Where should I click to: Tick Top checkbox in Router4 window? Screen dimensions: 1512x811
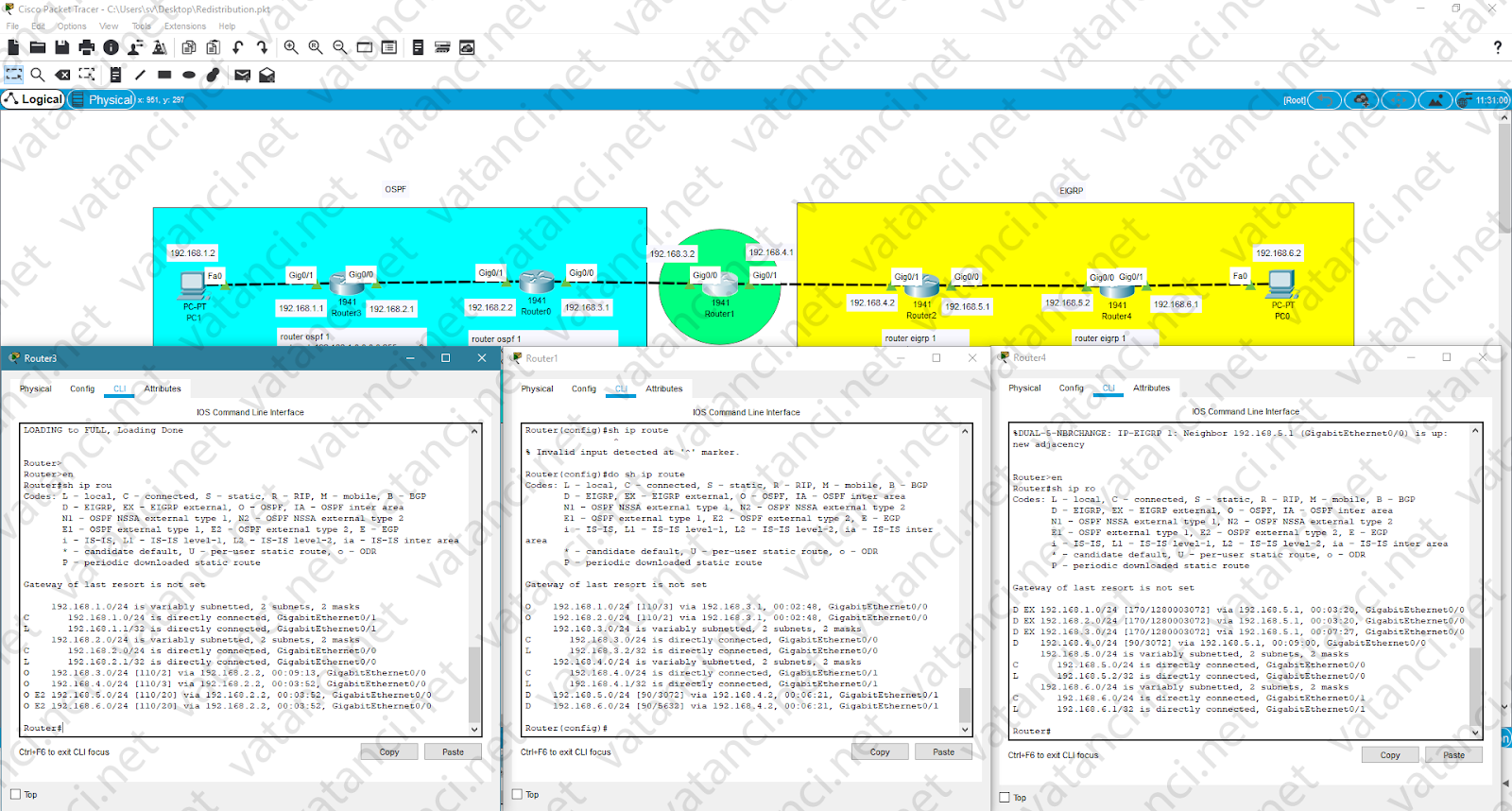tap(1005, 798)
